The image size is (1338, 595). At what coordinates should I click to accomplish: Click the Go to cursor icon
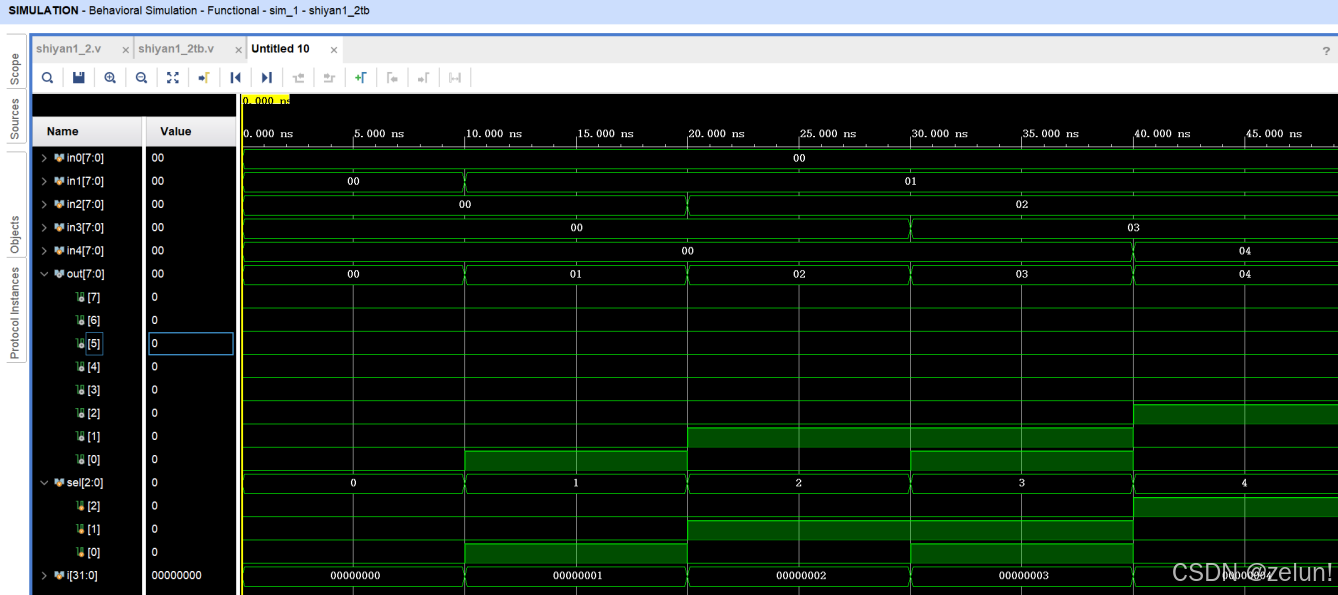[204, 78]
